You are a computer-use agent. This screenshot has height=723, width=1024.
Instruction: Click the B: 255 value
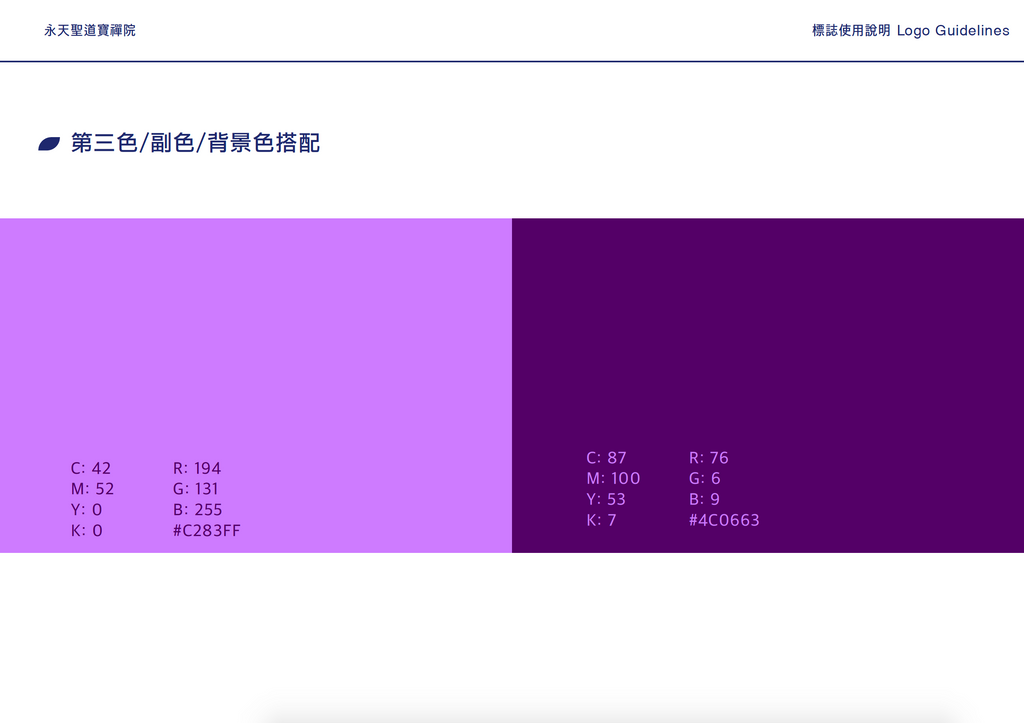pyautogui.click(x=197, y=509)
